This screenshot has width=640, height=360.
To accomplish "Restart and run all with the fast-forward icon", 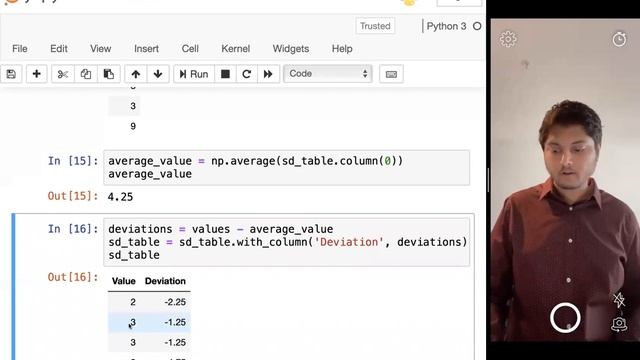I will click(x=268, y=74).
